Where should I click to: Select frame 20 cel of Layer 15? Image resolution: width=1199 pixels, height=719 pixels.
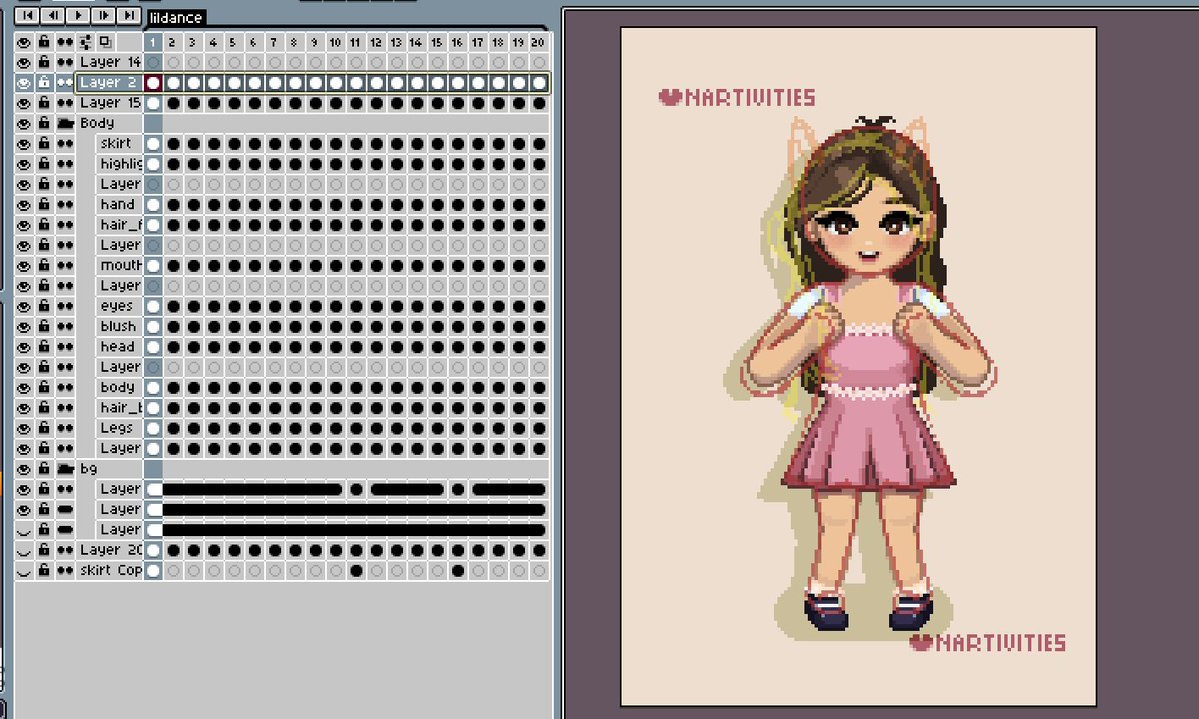click(539, 102)
